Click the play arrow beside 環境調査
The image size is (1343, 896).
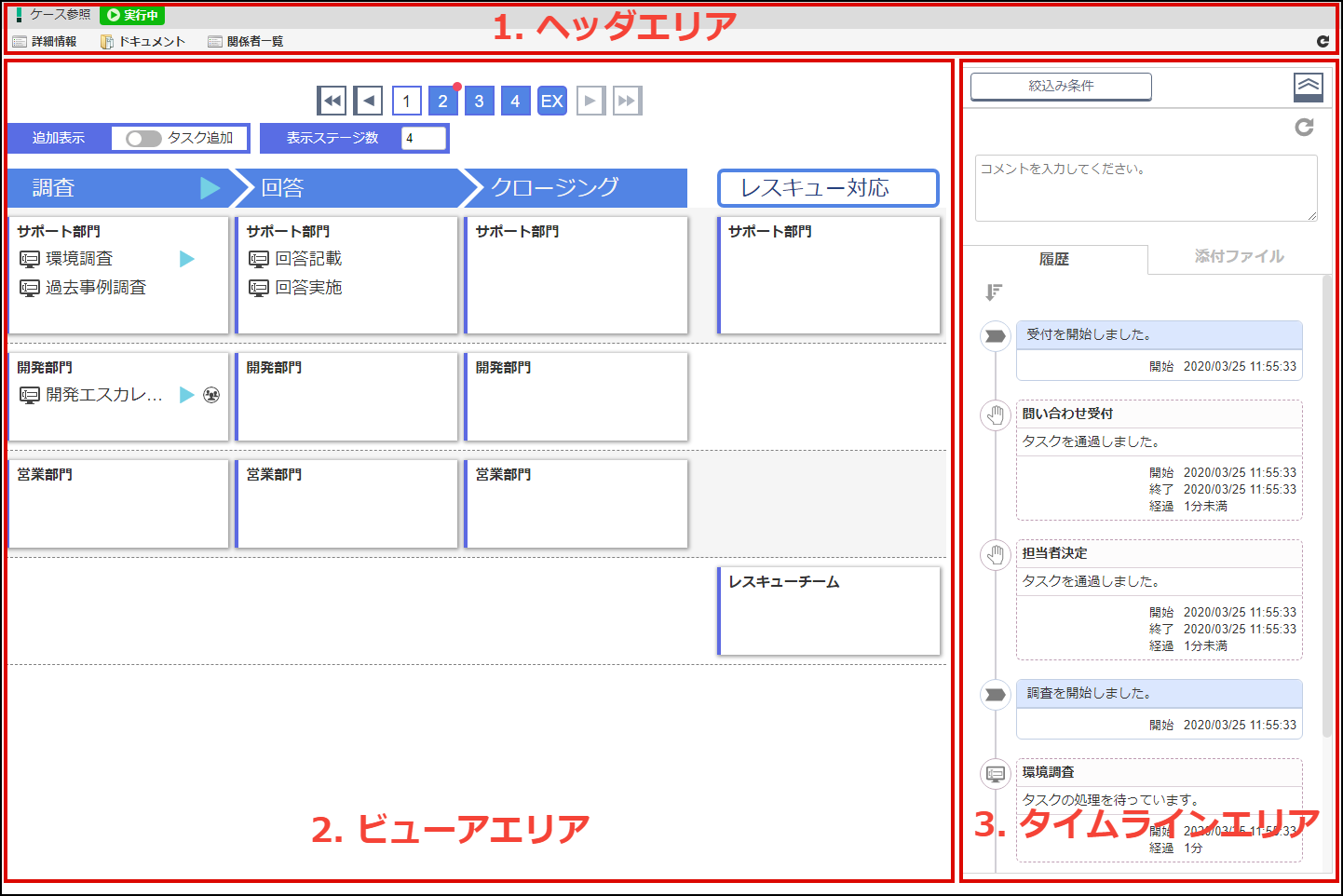point(187,259)
